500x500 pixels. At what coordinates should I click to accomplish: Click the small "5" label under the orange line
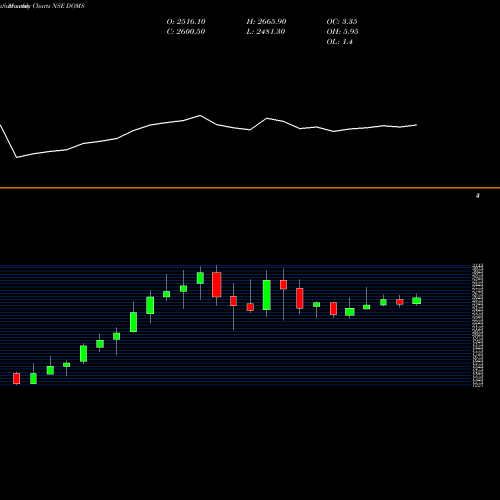(478, 196)
